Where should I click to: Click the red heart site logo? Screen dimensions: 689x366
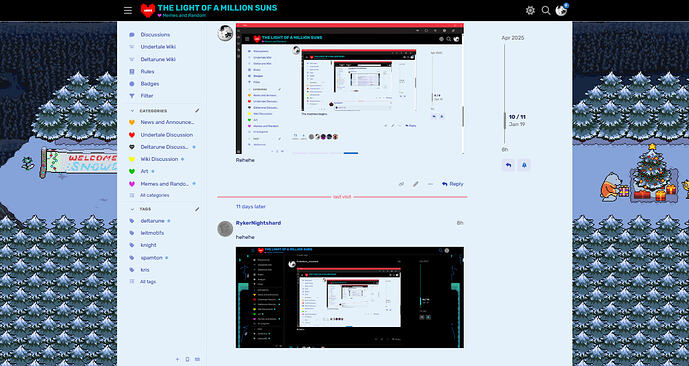pos(148,10)
